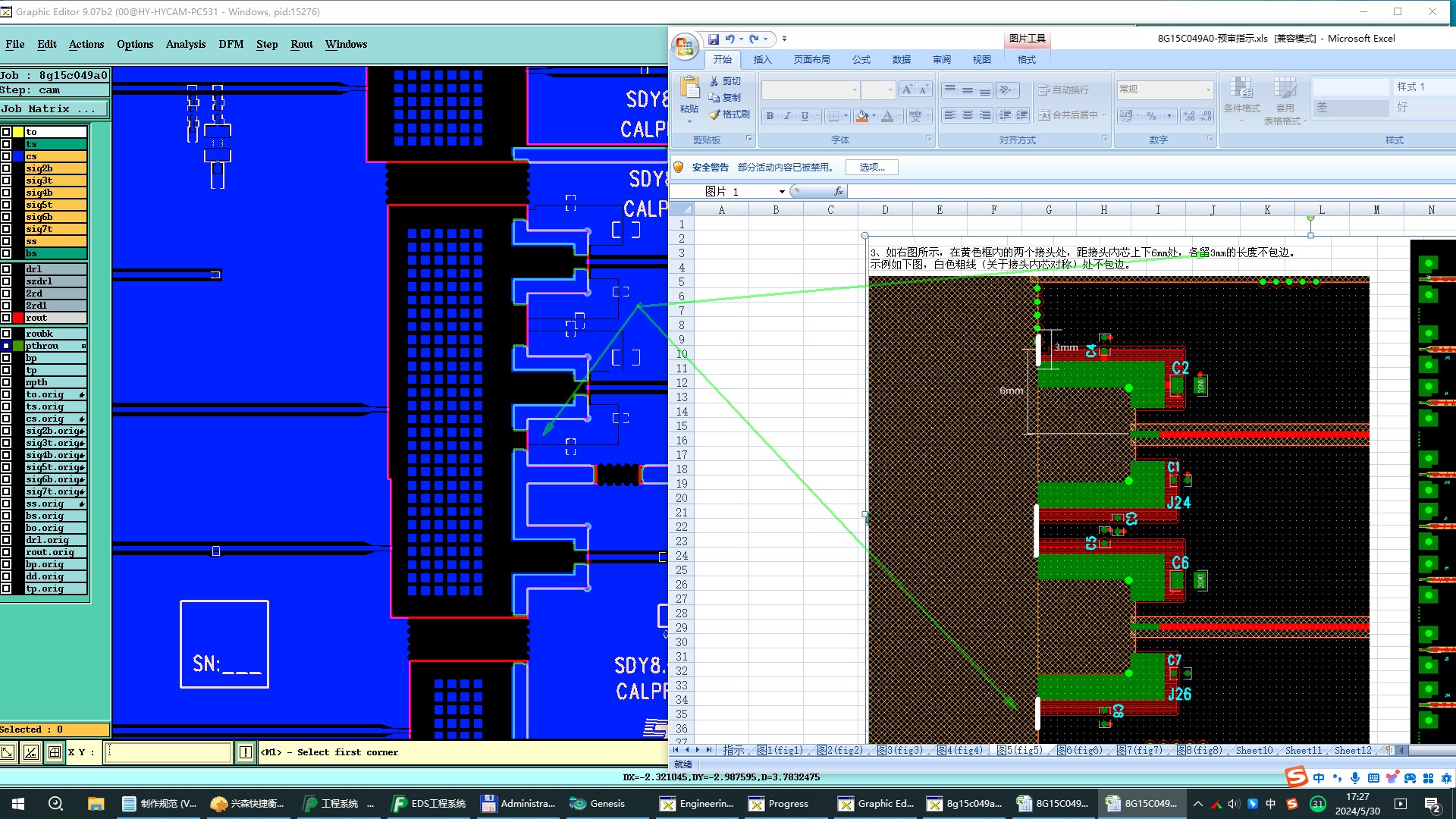1456x819 pixels.
Task: Click the 选项... security options button
Action: 871,168
